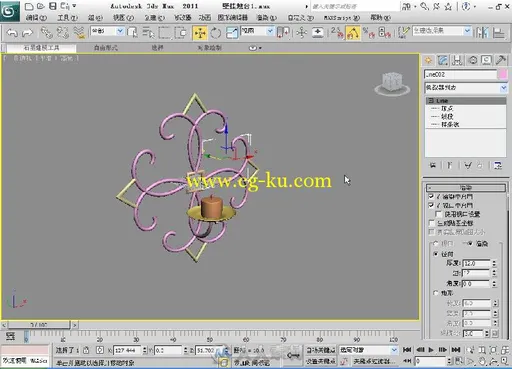Enable the fourth unchecked checkbox in rollout
This screenshot has width=512, height=369.
click(x=431, y=223)
